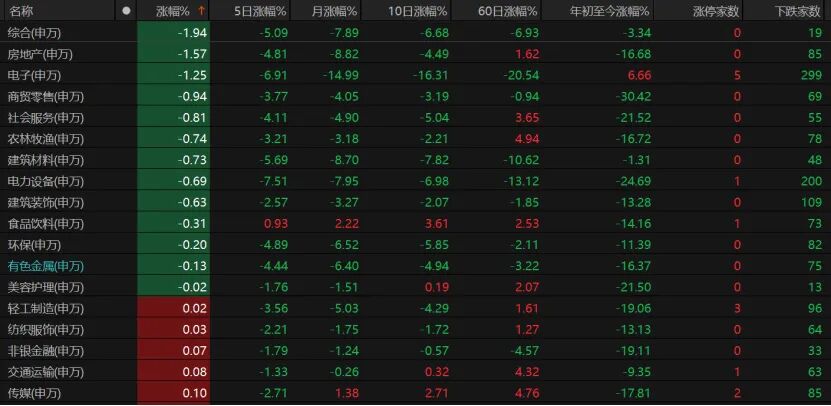
Task: Click the -30.42 年初至今涨幅 value
Action: (633, 96)
